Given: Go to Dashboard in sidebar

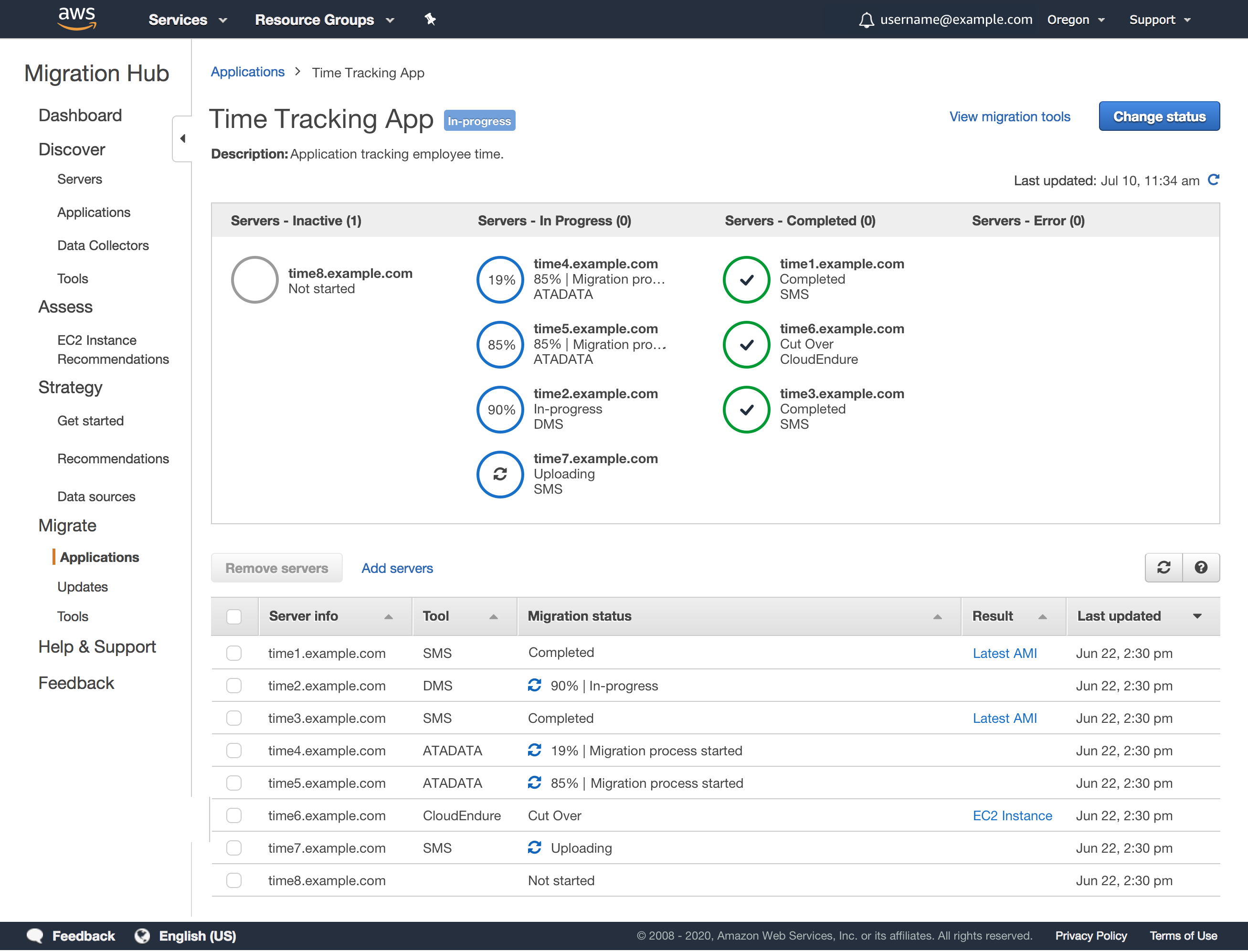Looking at the screenshot, I should 80,115.
